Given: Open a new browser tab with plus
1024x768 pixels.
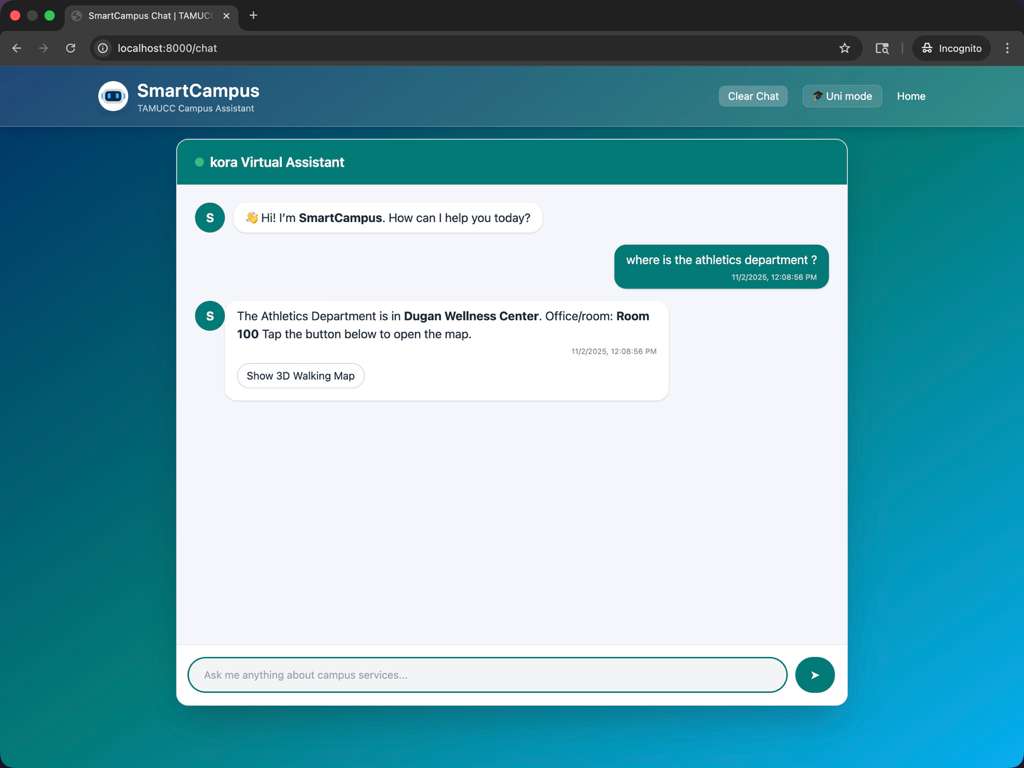Looking at the screenshot, I should [253, 15].
